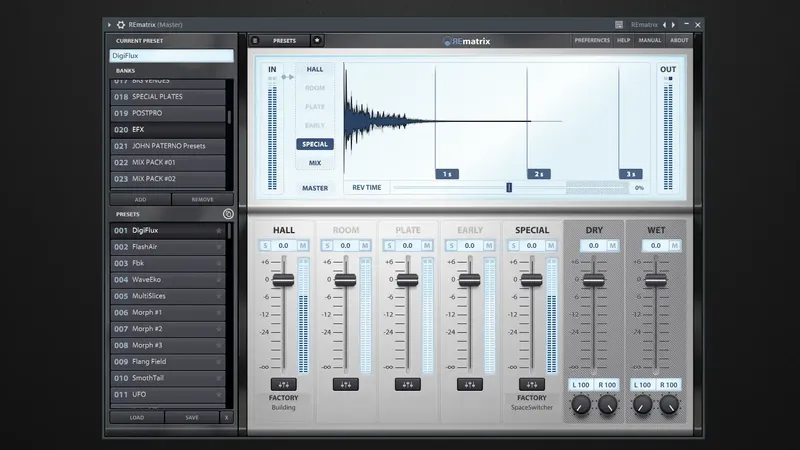
Task: Click the ADD bank button
Action: pyautogui.click(x=140, y=199)
